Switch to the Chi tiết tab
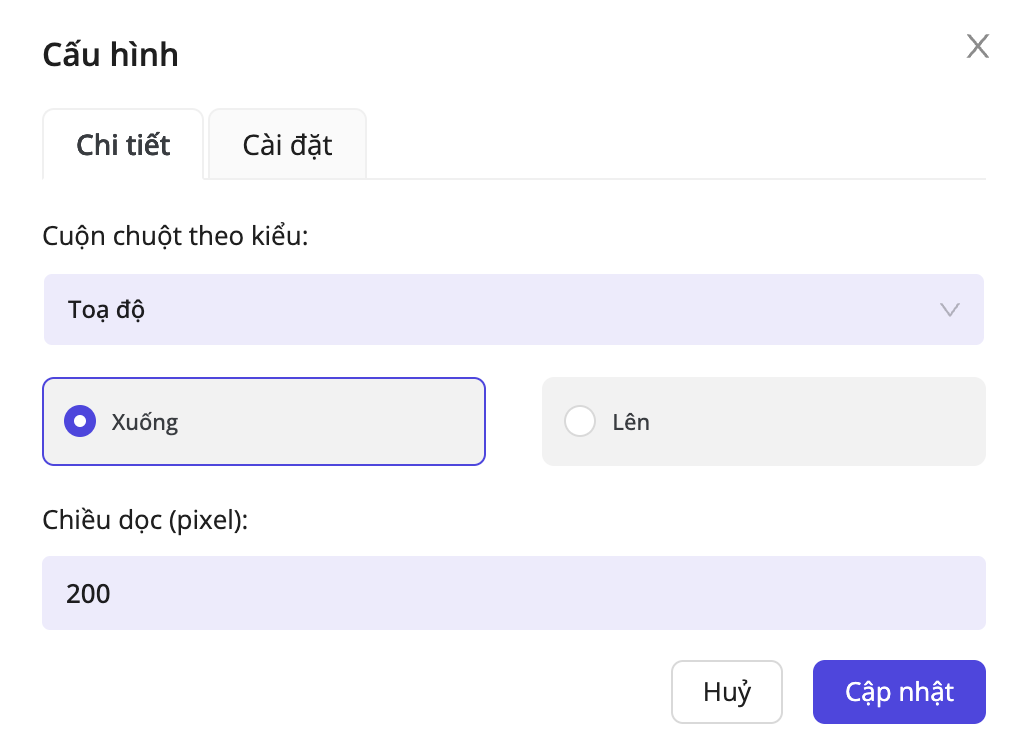The width and height of the screenshot is (1026, 754). (x=123, y=145)
